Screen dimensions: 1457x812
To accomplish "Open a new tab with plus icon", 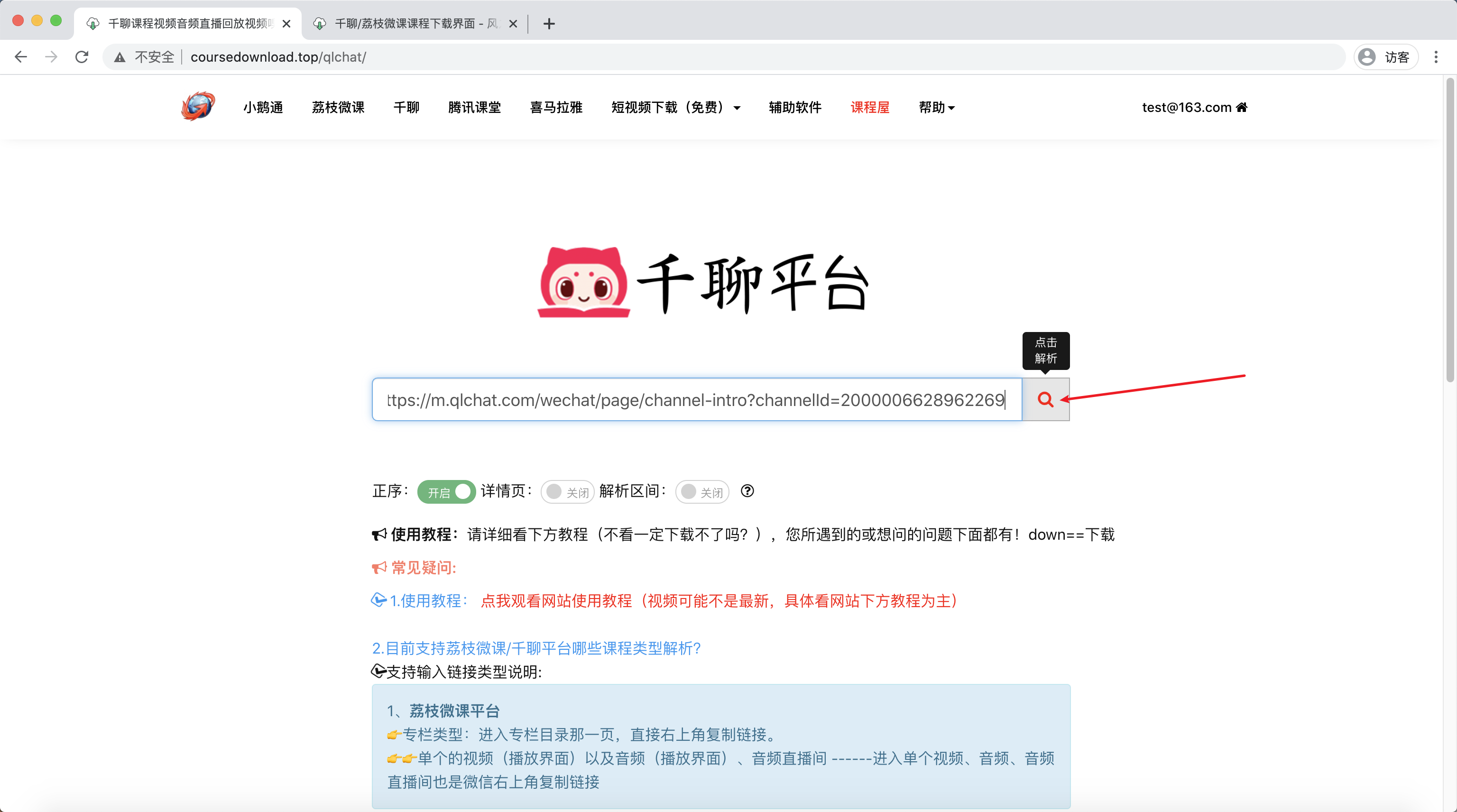I will (549, 24).
